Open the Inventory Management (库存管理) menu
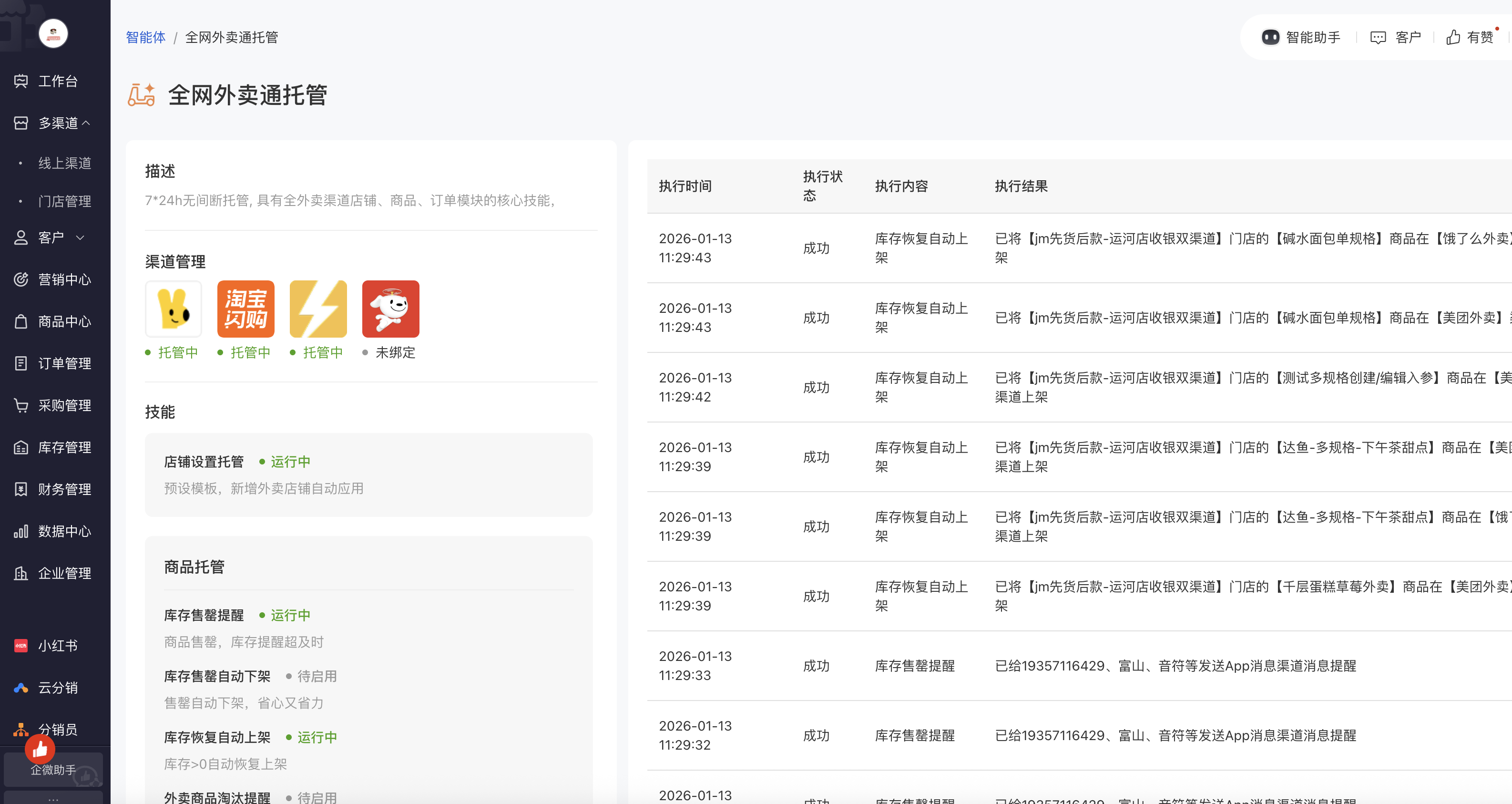 (64, 447)
